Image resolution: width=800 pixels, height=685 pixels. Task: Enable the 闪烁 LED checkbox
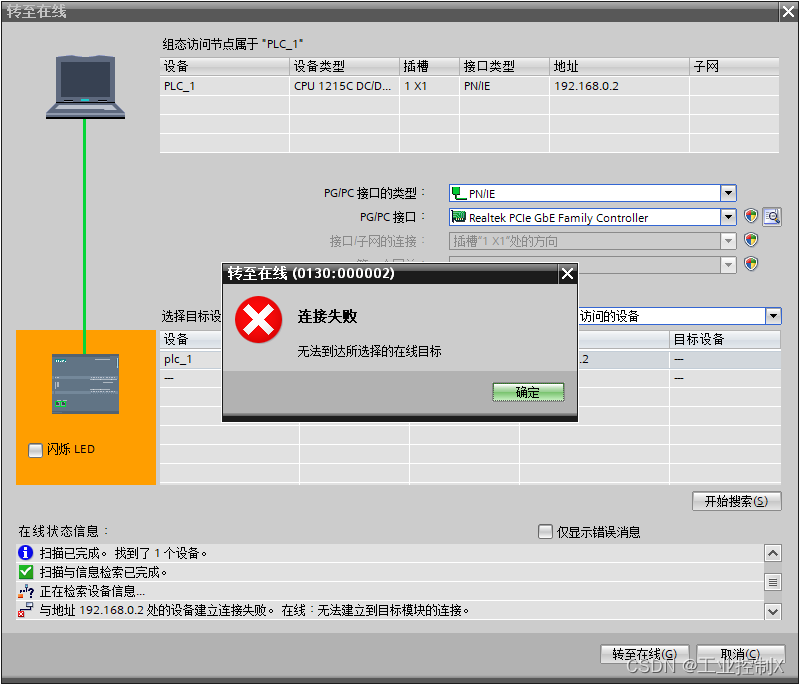pos(36,449)
